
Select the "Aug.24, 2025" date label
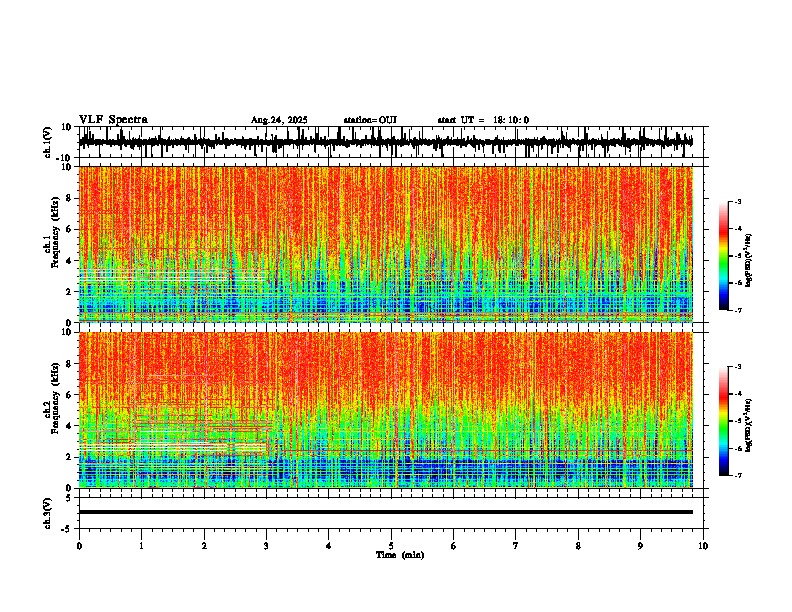pyautogui.click(x=279, y=120)
